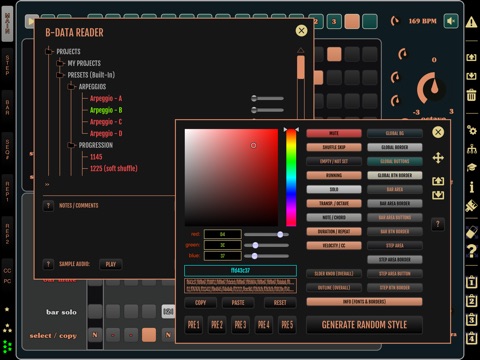Click the PLAY sample audio button
Image resolution: width=480 pixels, height=360 pixels.
click(x=111, y=264)
